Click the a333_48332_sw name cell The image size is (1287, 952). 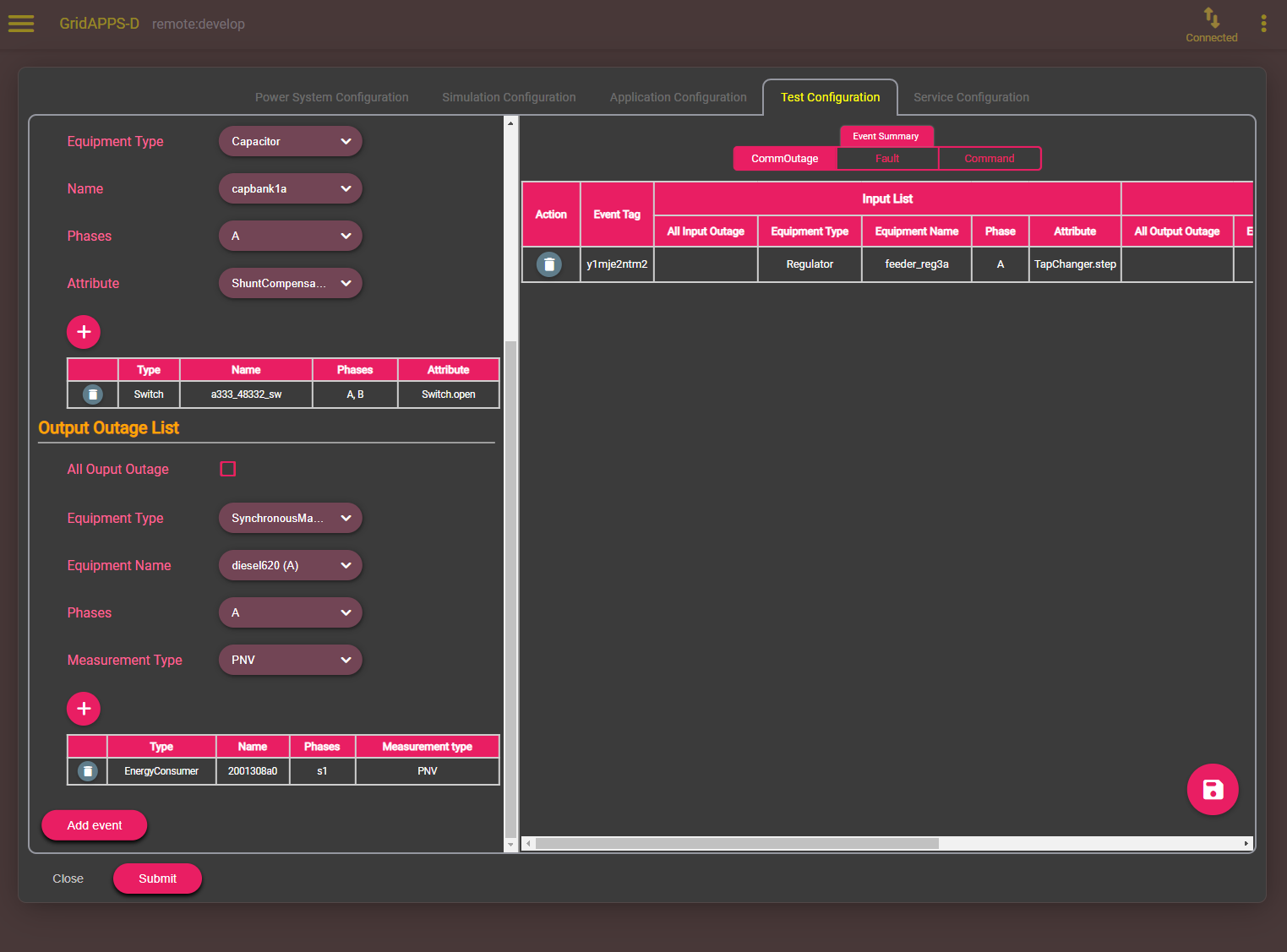[246, 394]
